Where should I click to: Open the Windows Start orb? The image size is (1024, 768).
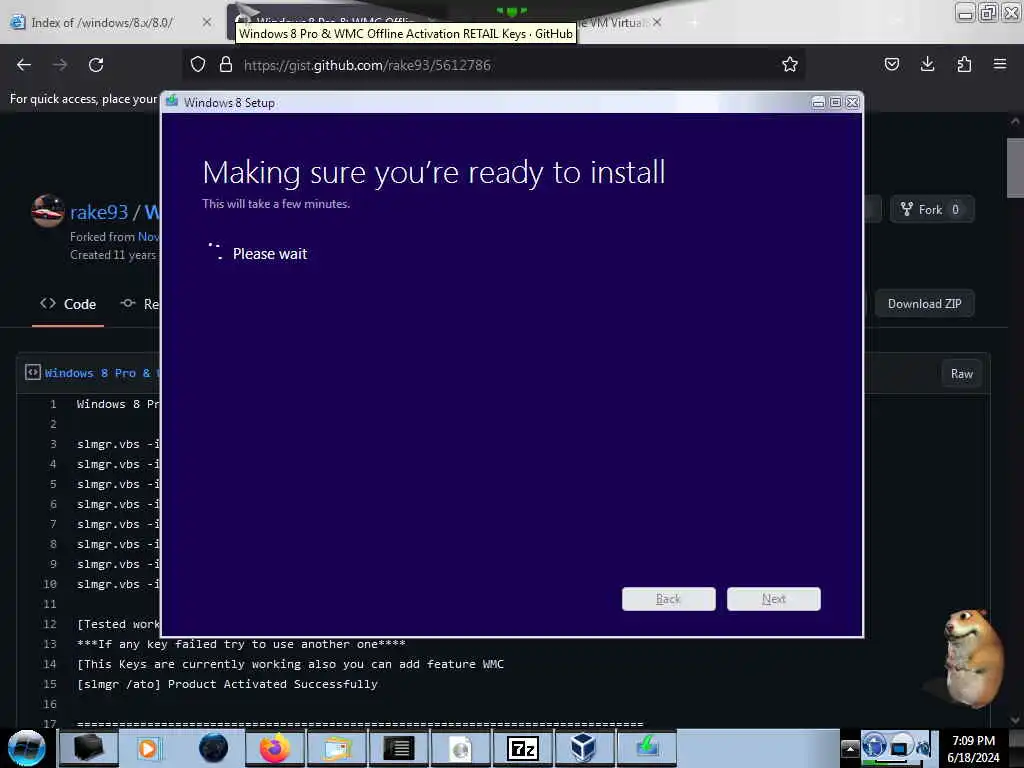click(x=27, y=748)
